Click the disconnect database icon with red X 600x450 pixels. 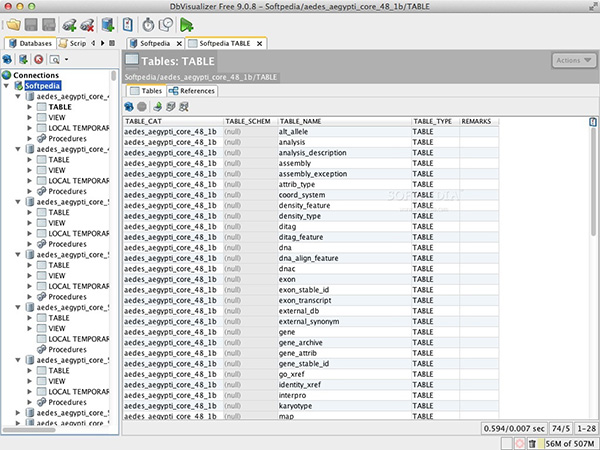pos(86,25)
